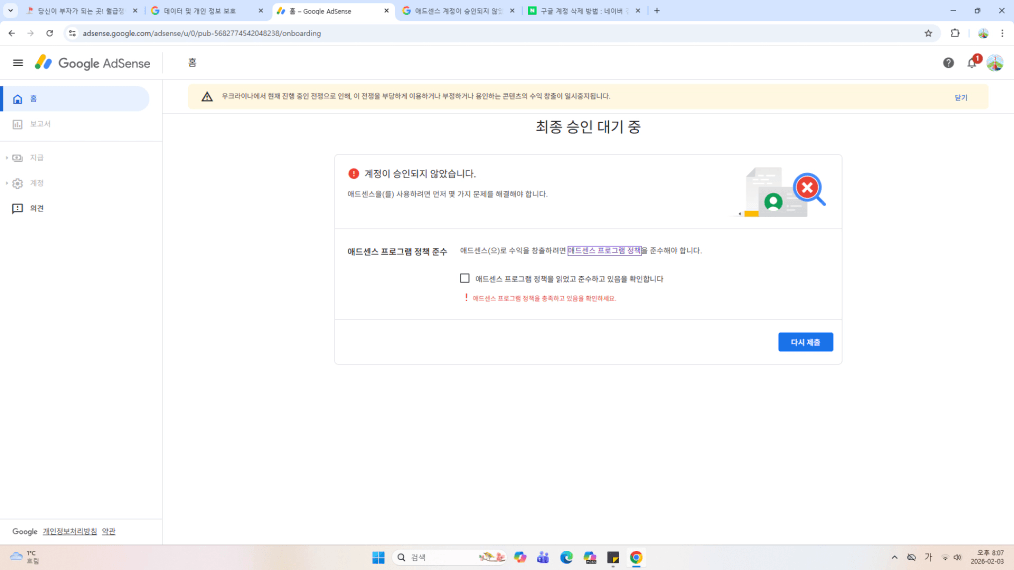Click the rejected account illustration
Viewport: 1014px width, 570px height.
pos(782,192)
